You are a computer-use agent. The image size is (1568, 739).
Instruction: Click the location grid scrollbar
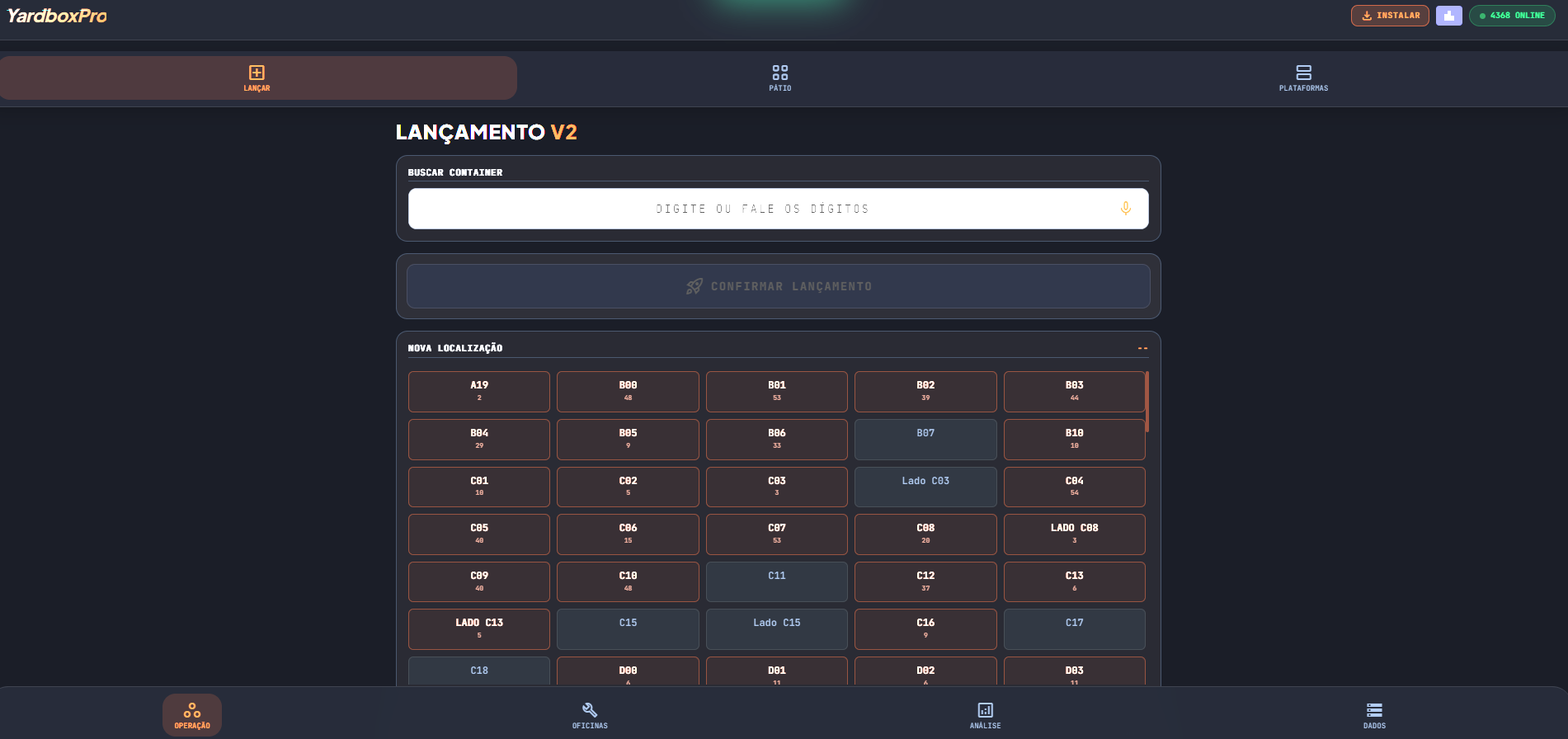pos(1147,401)
